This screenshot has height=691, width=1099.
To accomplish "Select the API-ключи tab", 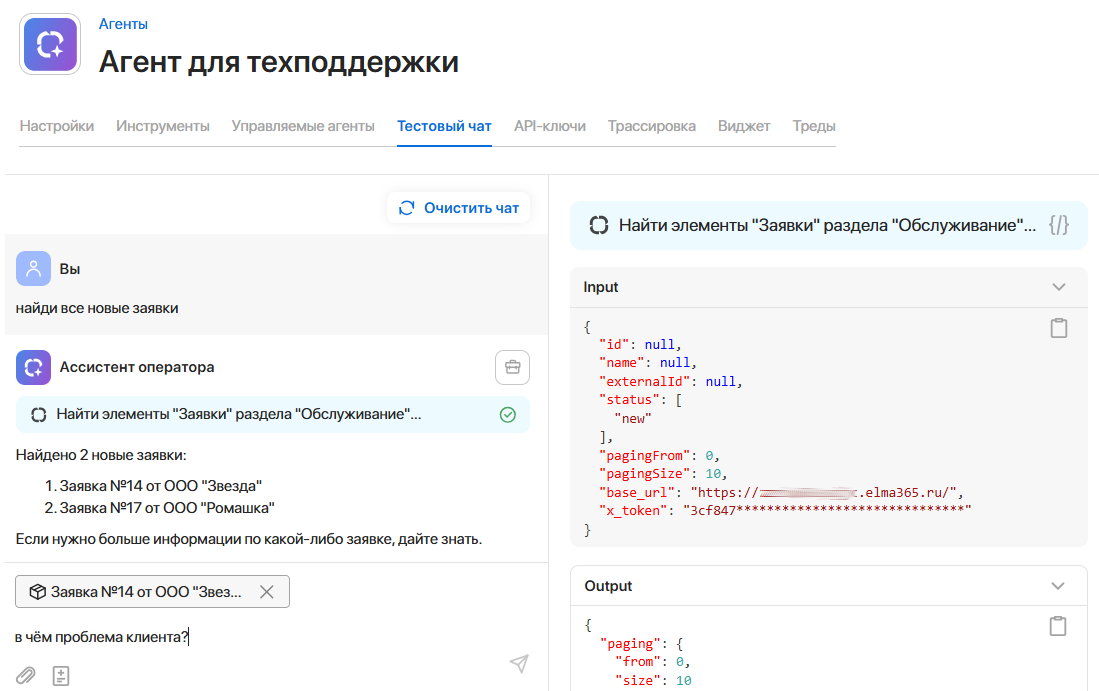I will click(x=549, y=126).
